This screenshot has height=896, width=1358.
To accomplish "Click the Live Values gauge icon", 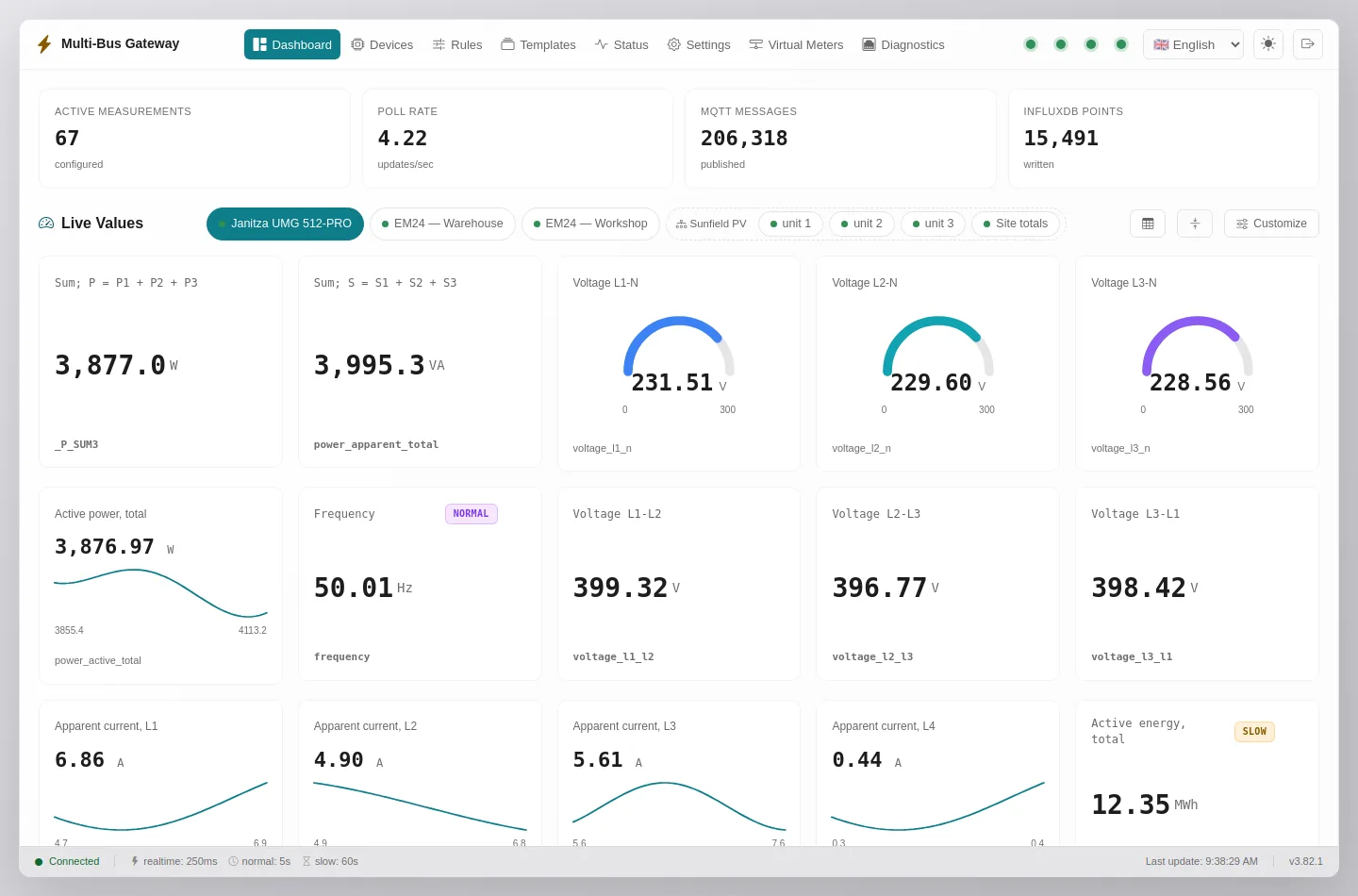I will (x=46, y=224).
